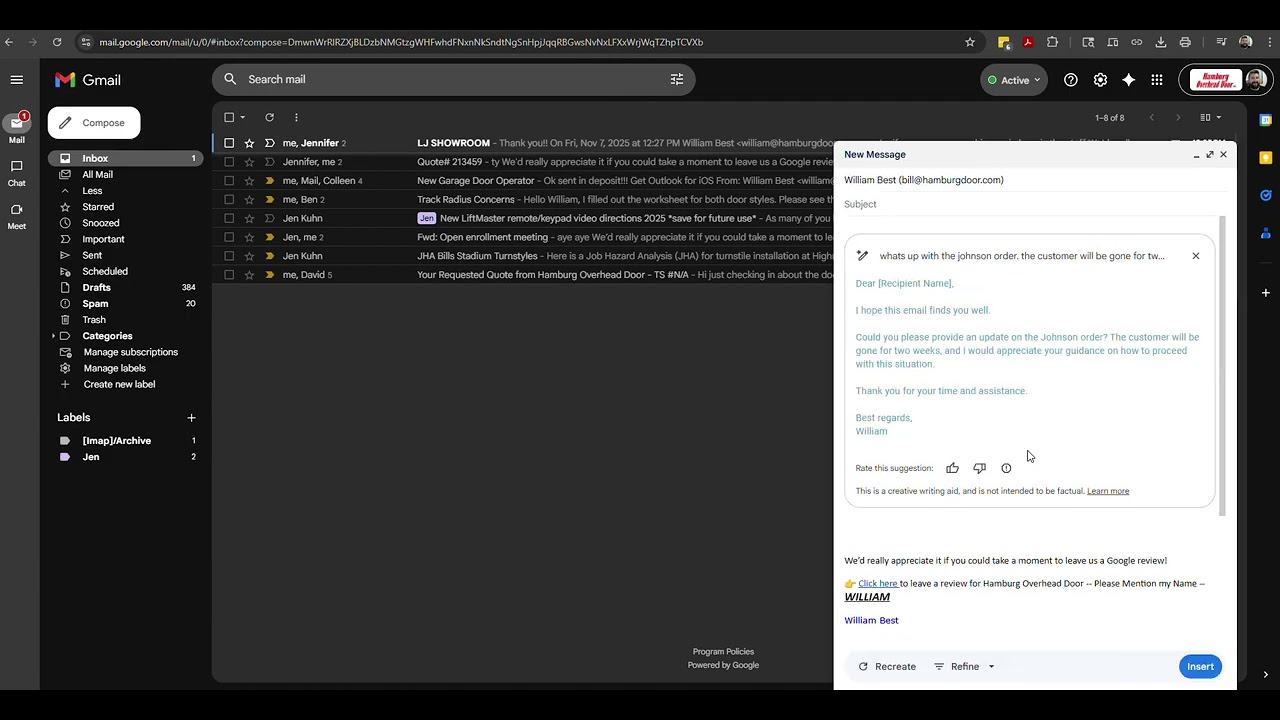Open the Active status dropdown
This screenshot has height=720, width=1280.
click(x=1014, y=80)
